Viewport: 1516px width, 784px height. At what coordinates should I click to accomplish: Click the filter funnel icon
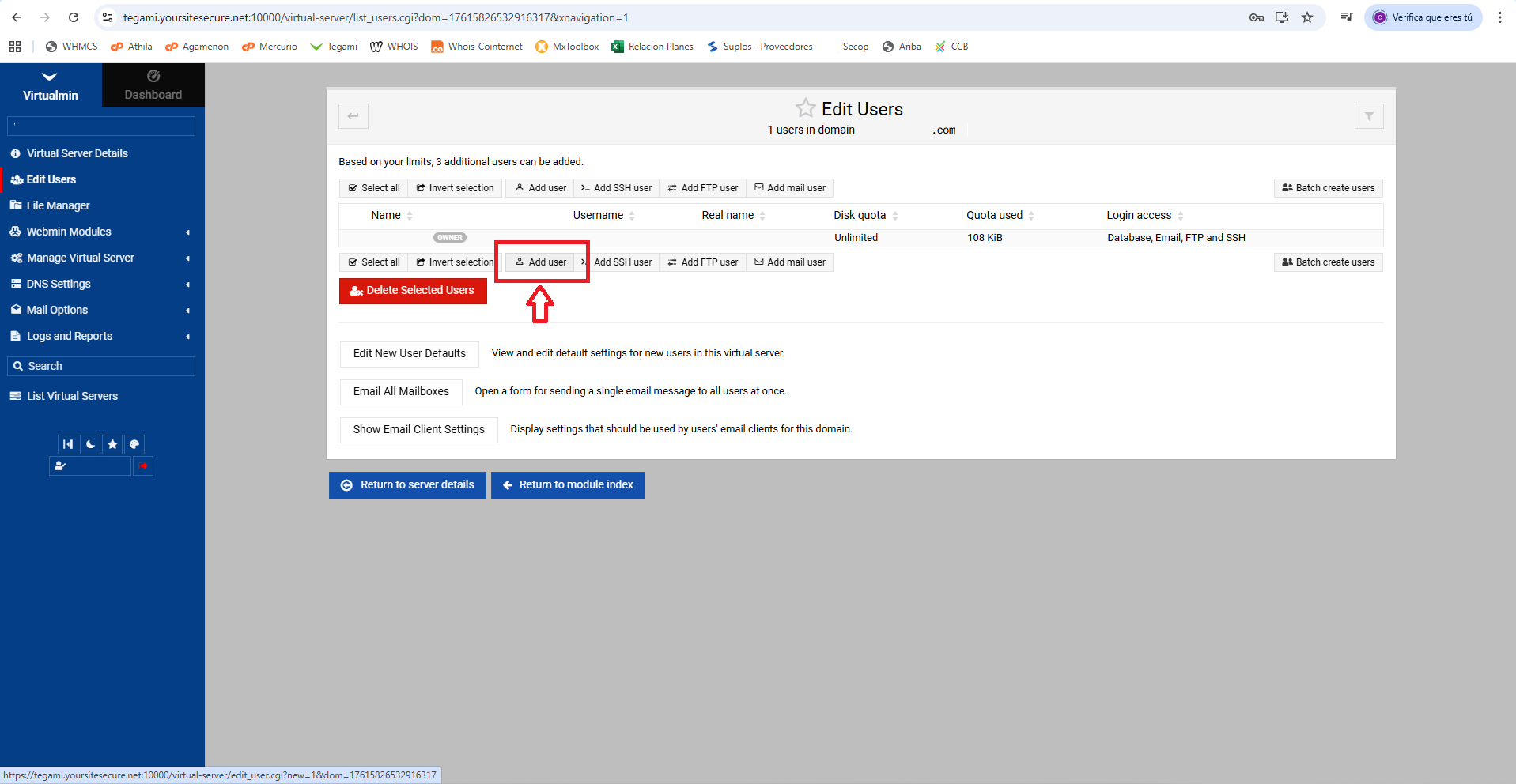coord(1368,117)
